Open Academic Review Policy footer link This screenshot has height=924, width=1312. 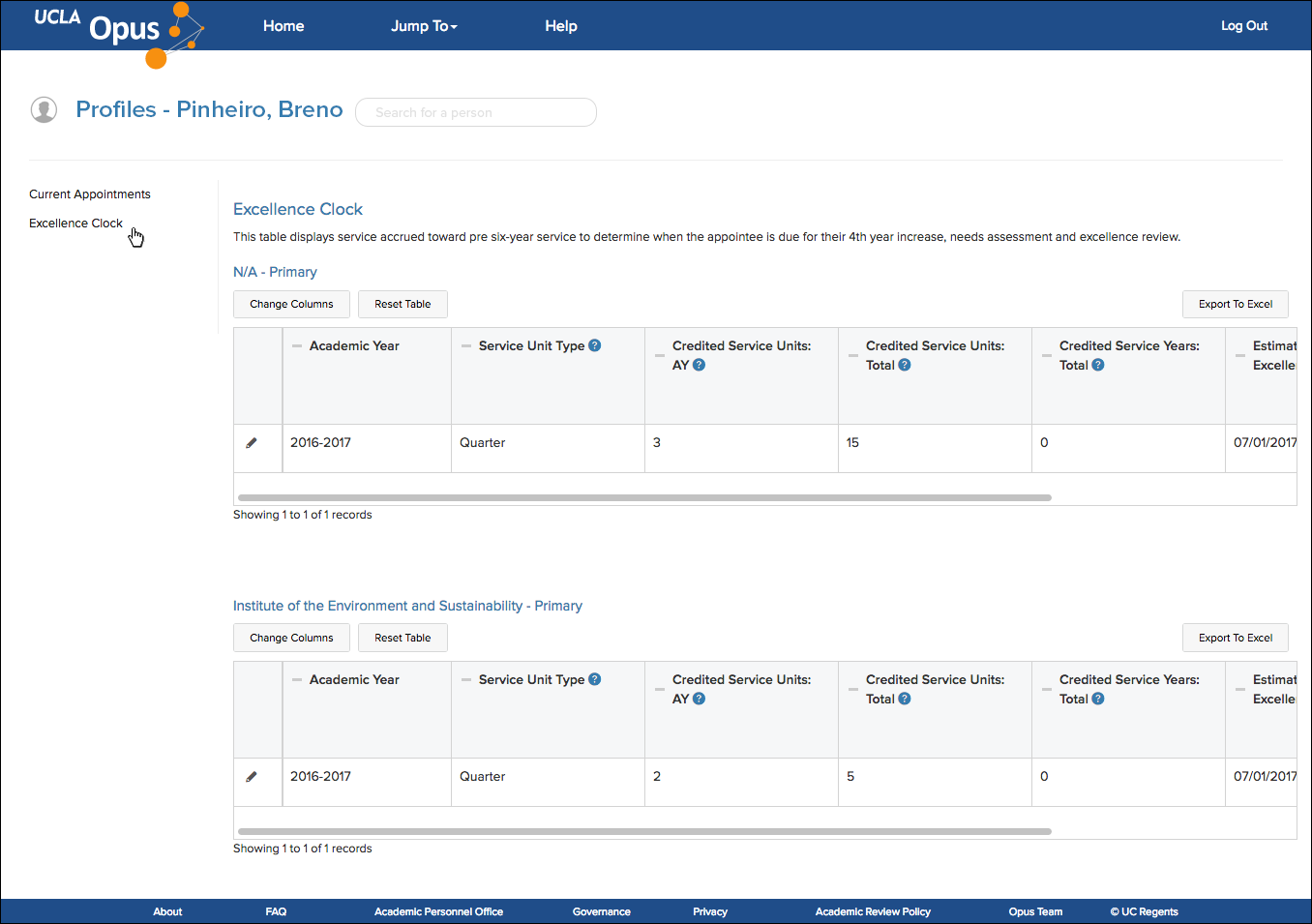(x=873, y=911)
